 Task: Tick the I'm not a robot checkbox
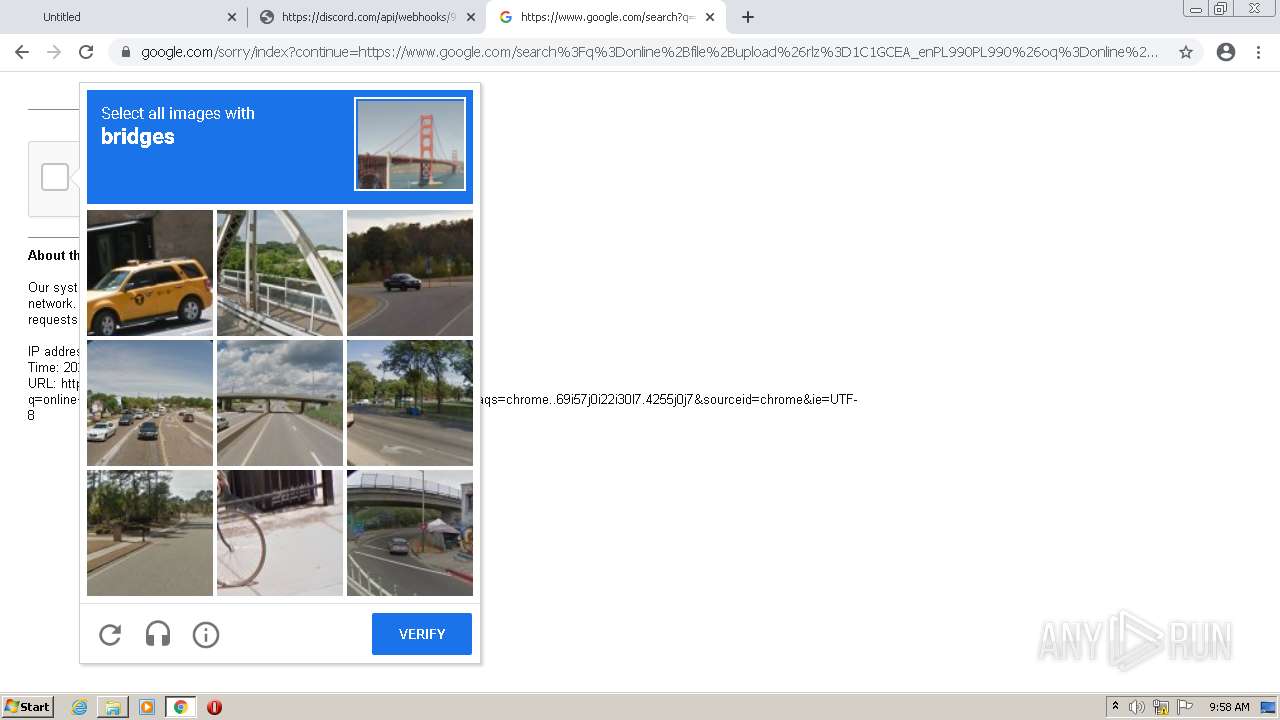(x=55, y=178)
